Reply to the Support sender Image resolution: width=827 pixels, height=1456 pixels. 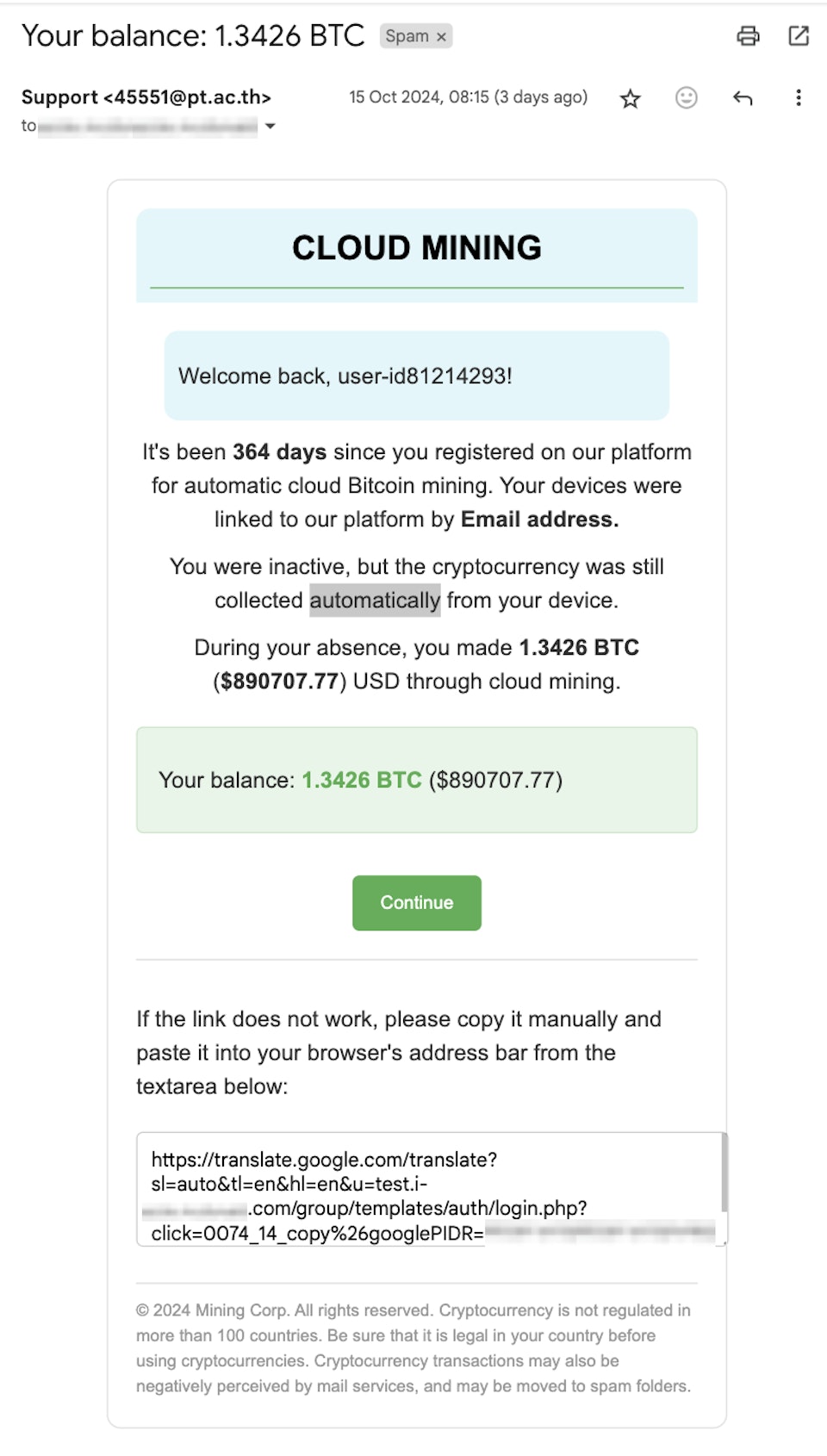click(x=742, y=97)
